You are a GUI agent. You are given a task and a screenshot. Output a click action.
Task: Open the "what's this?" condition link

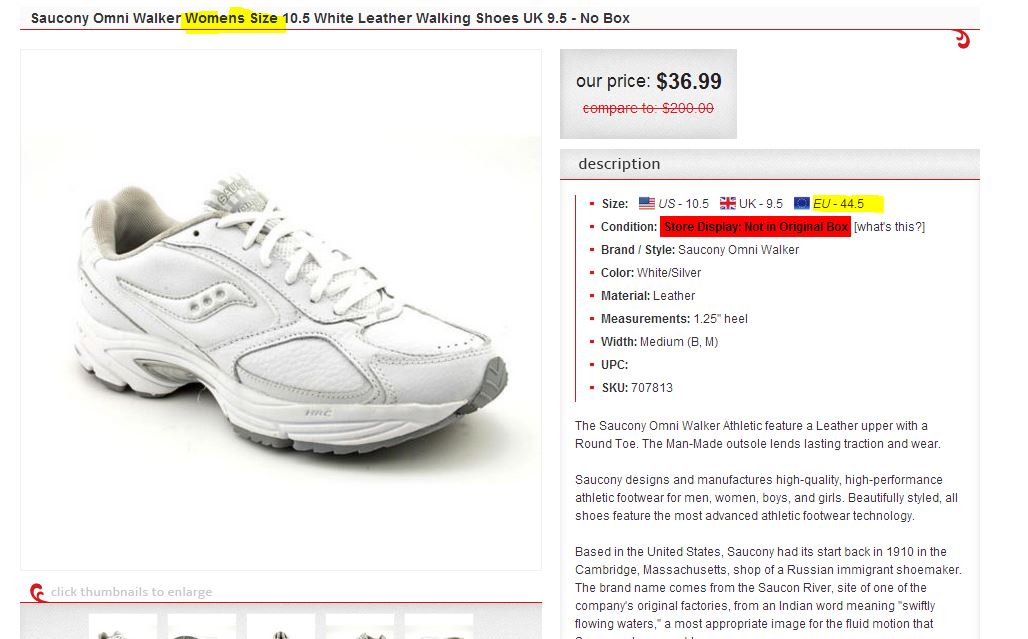pos(889,227)
